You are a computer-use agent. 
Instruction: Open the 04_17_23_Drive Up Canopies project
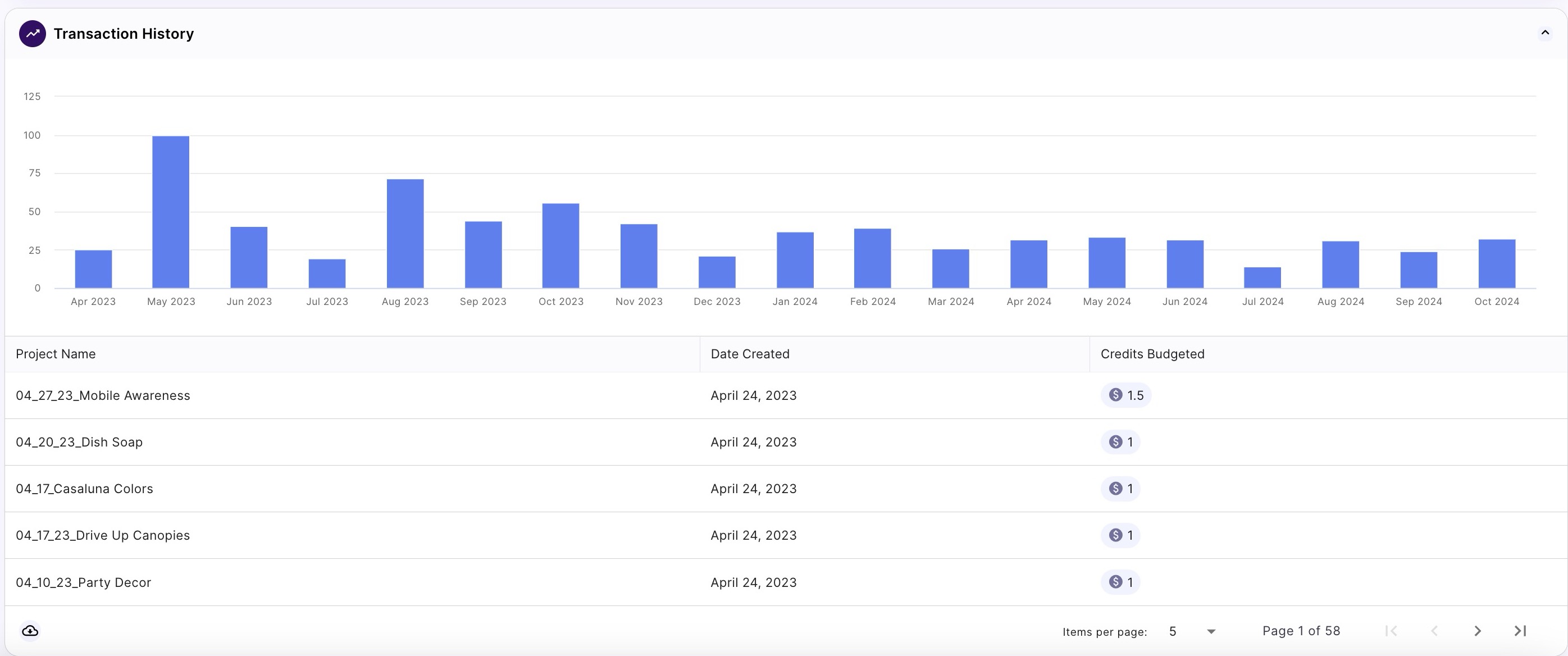click(103, 535)
